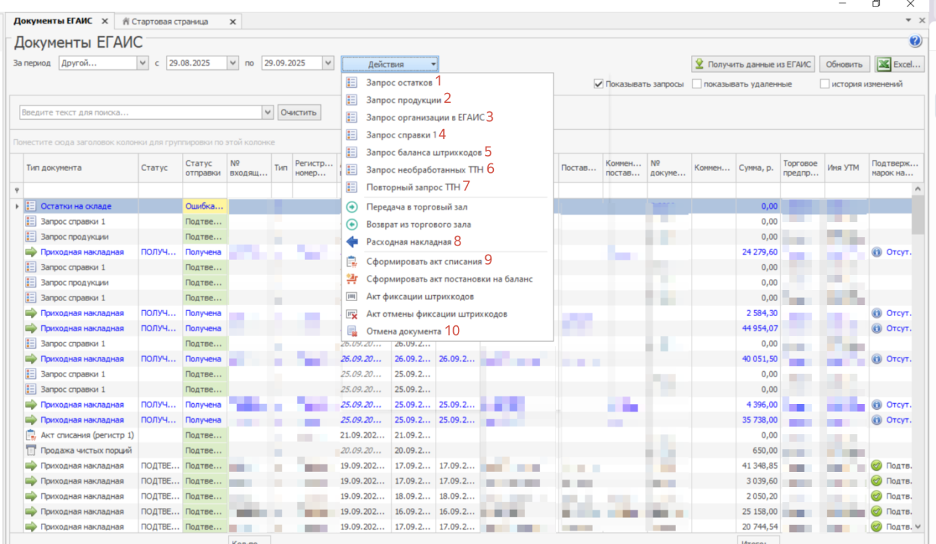This screenshot has height=544, width=936.
Task: Close the Документы ЕГАИС tab
Action: pyautogui.click(x=104, y=21)
